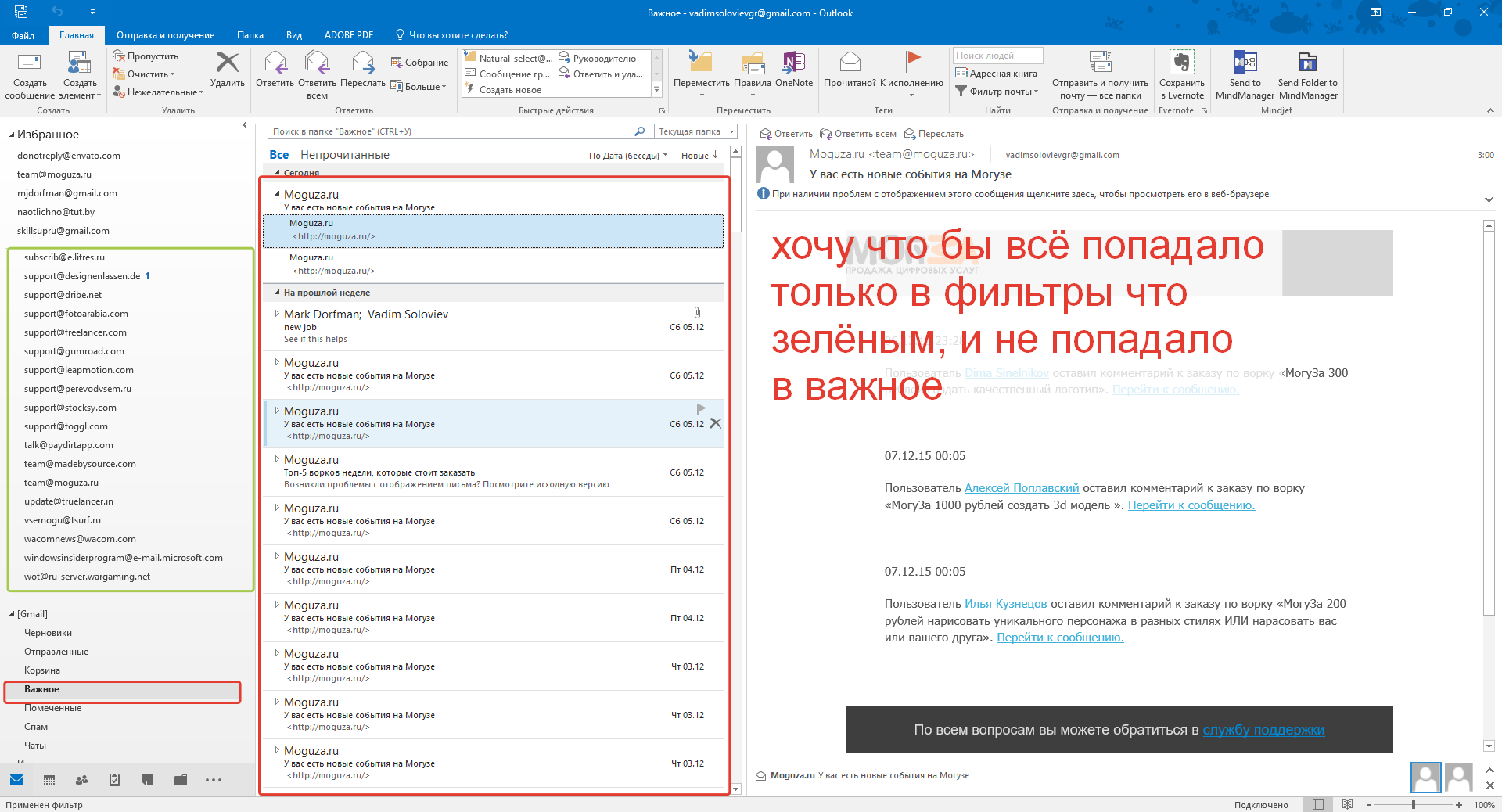Open the Mail view in the navigation bar
Viewport: 1502px width, 812px height.
[16, 779]
